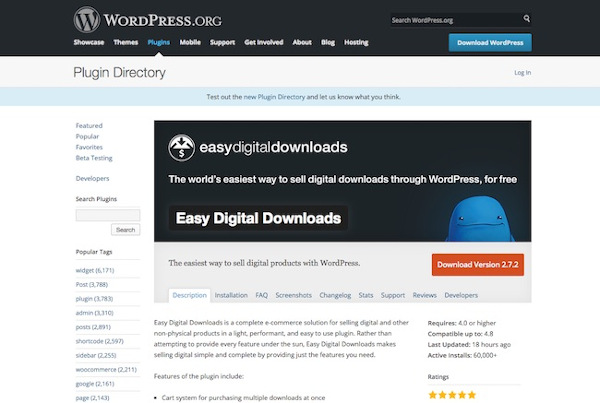The height and width of the screenshot is (403, 600).
Task: Click the search magnifier icon in header
Action: tap(527, 18)
